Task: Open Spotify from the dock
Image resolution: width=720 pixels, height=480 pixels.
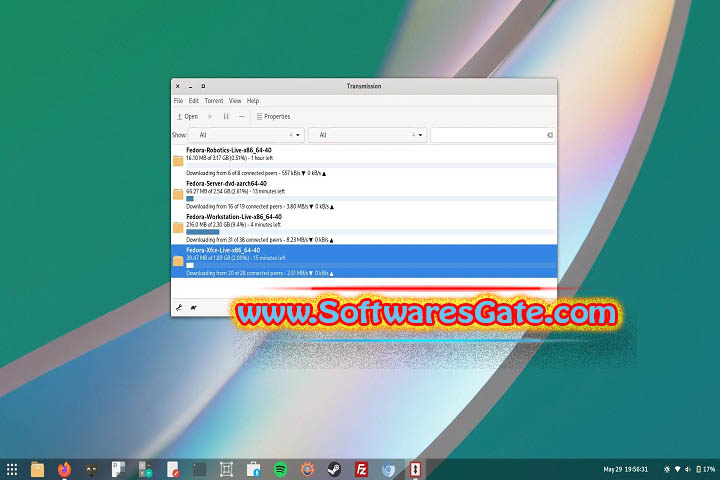Action: (x=280, y=469)
